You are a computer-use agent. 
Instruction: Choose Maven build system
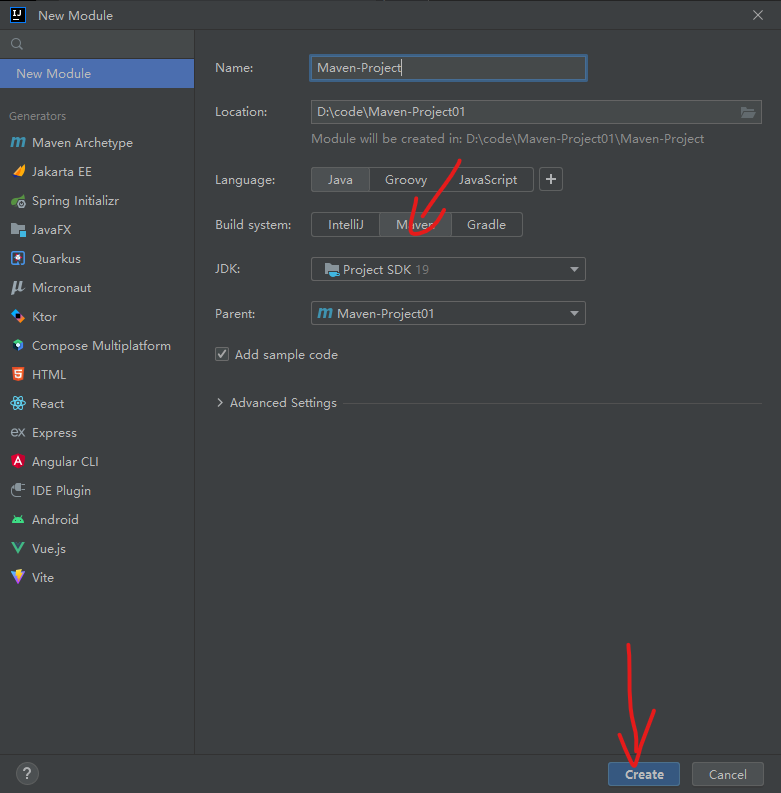415,225
